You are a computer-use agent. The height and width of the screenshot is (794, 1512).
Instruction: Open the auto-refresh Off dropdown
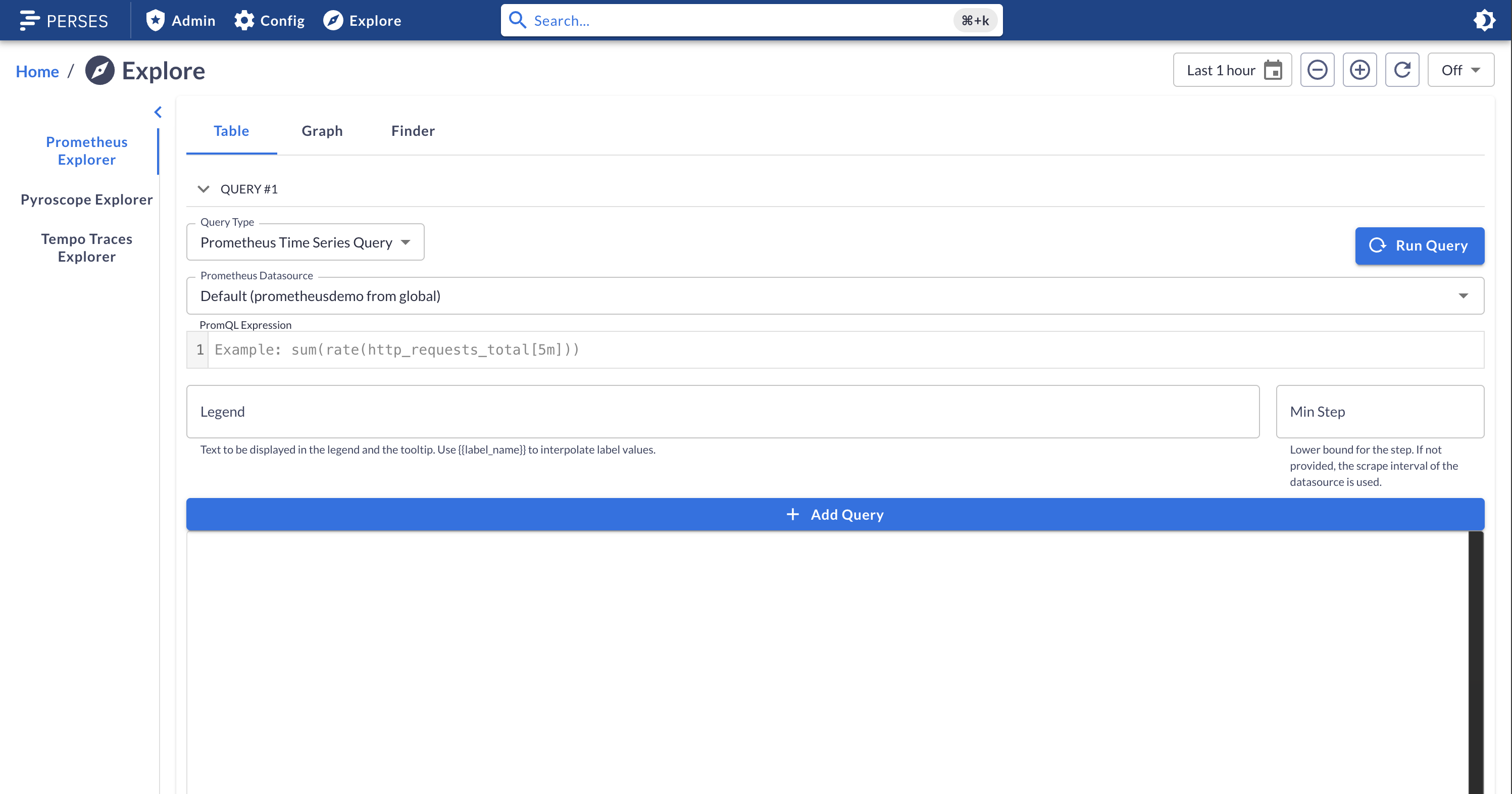[x=1460, y=70]
